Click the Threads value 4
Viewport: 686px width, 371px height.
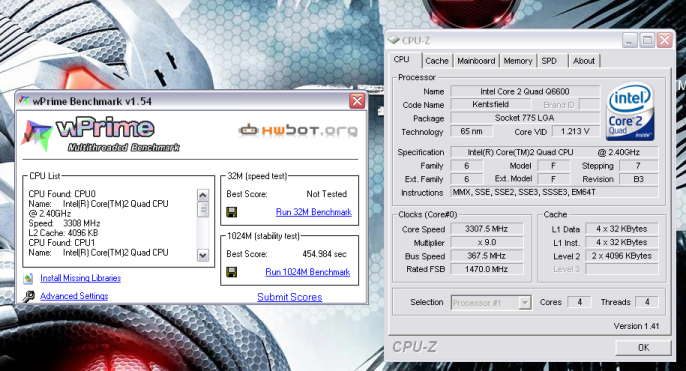click(647, 302)
